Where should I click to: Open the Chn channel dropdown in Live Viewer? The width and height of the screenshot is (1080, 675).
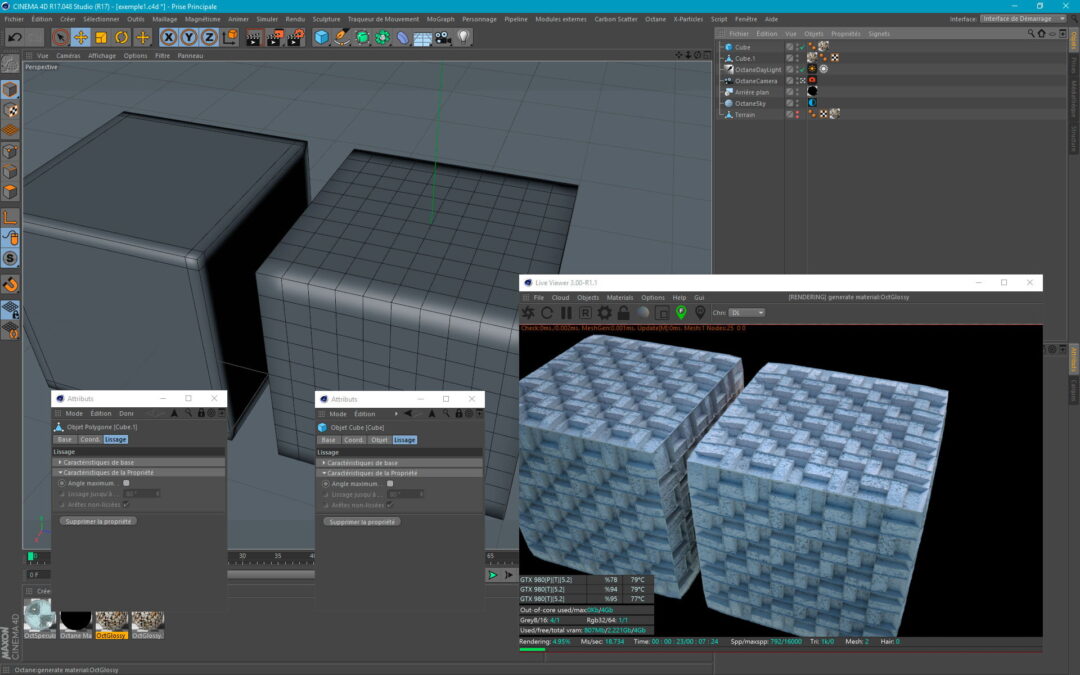coord(746,313)
